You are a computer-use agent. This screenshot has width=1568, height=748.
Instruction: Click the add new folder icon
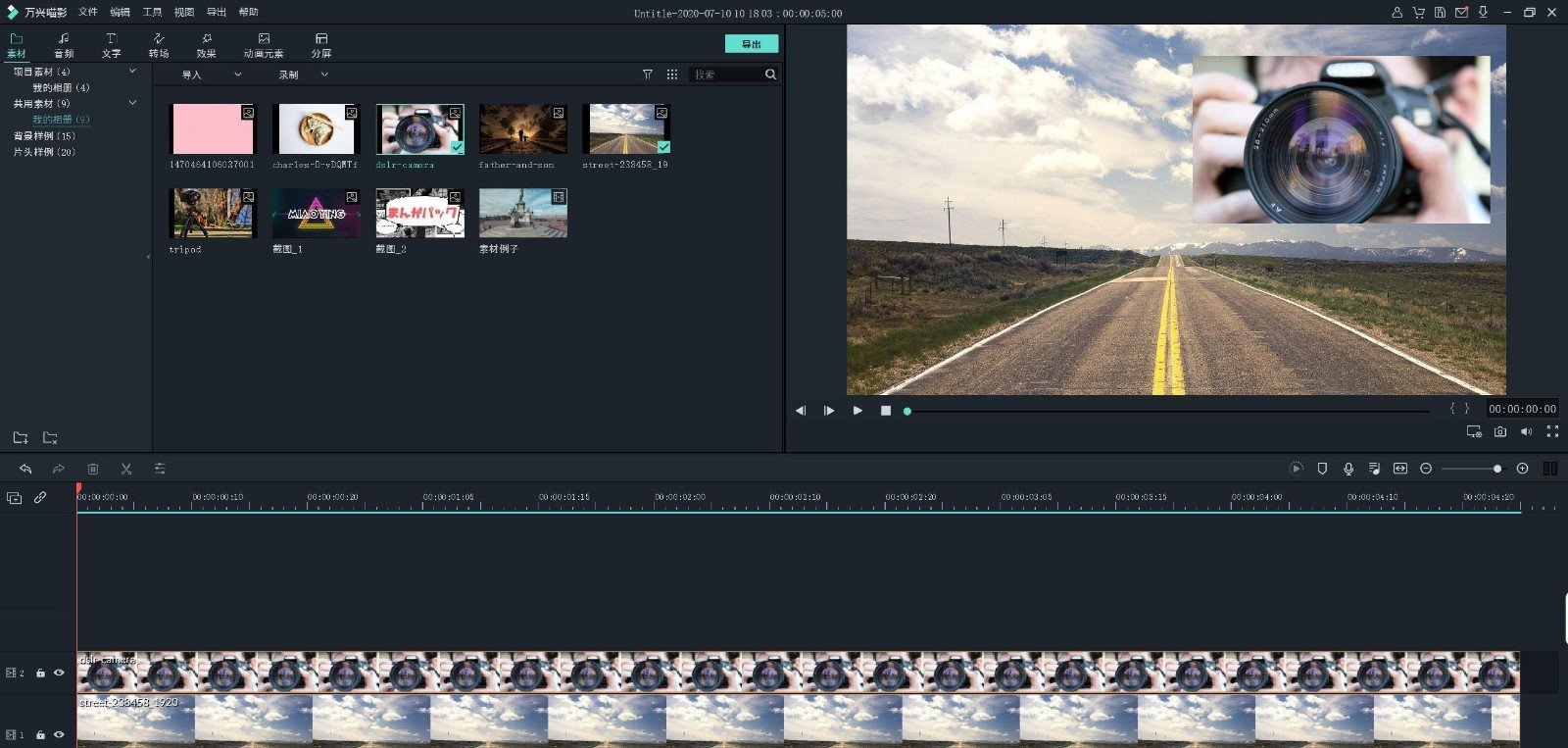[21, 437]
